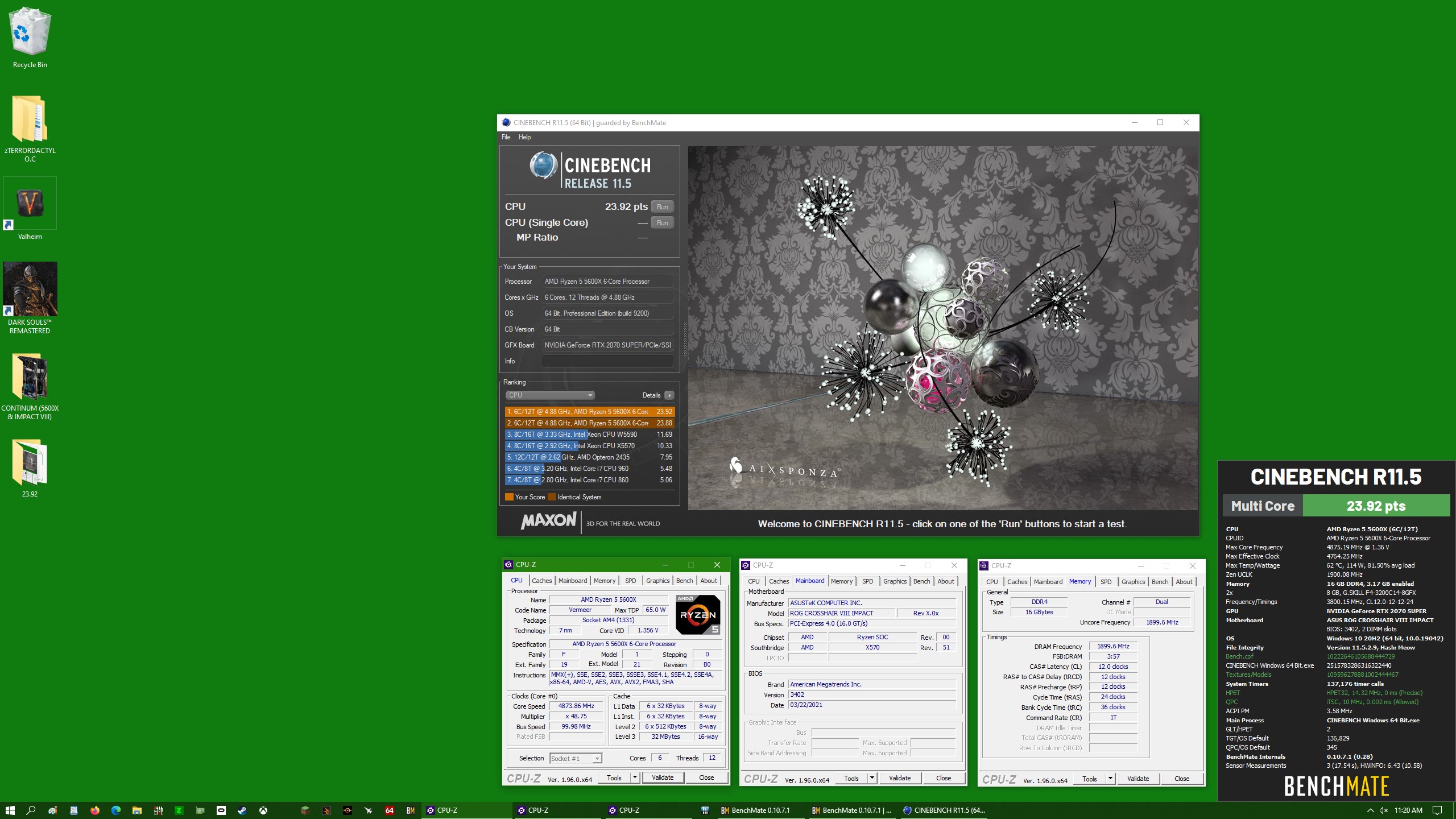Select ranking row AMD Opteron 2435
The width and height of the screenshot is (1456, 819).
click(589, 457)
